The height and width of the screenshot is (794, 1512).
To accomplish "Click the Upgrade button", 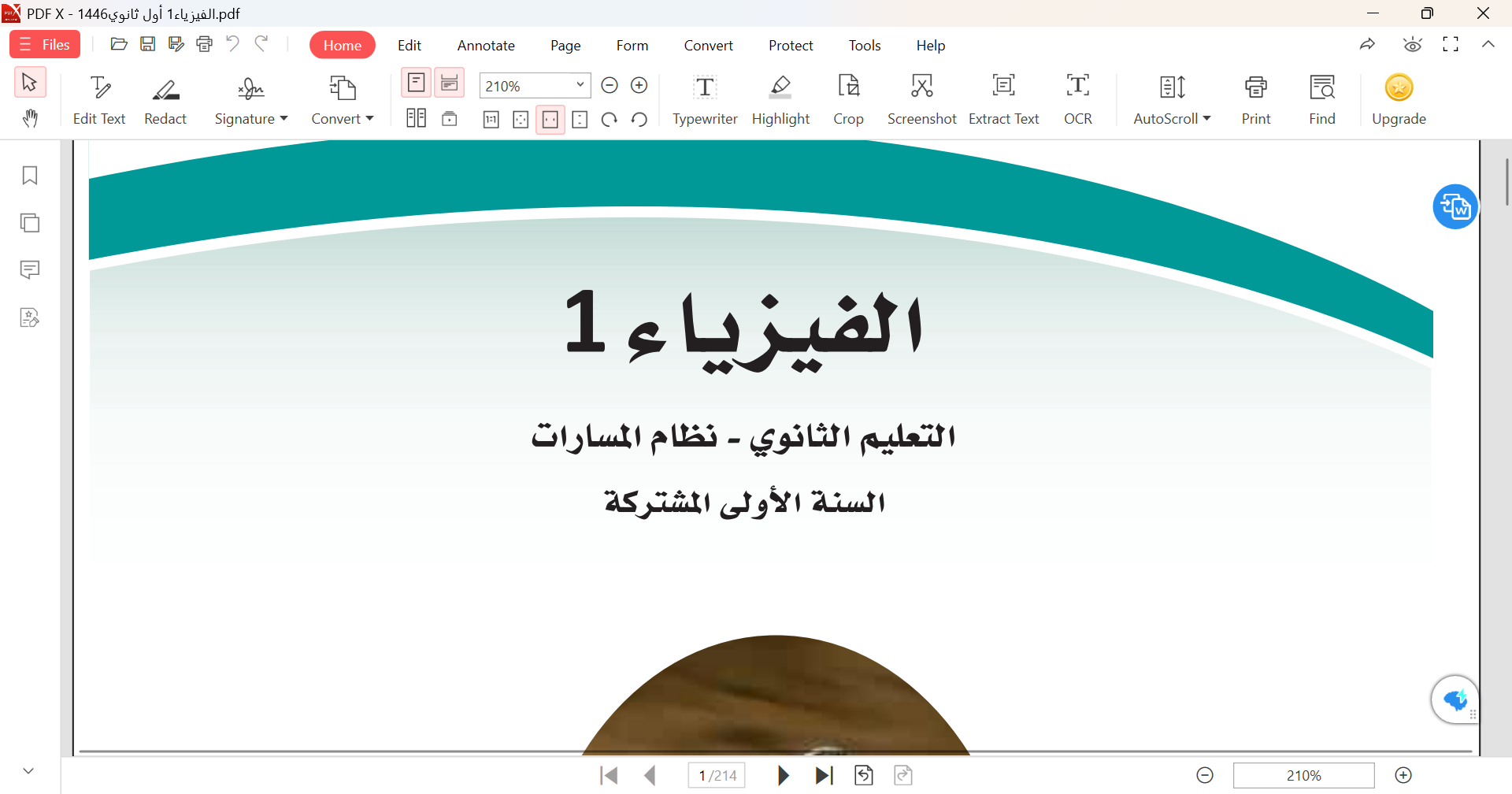I will click(x=1399, y=98).
